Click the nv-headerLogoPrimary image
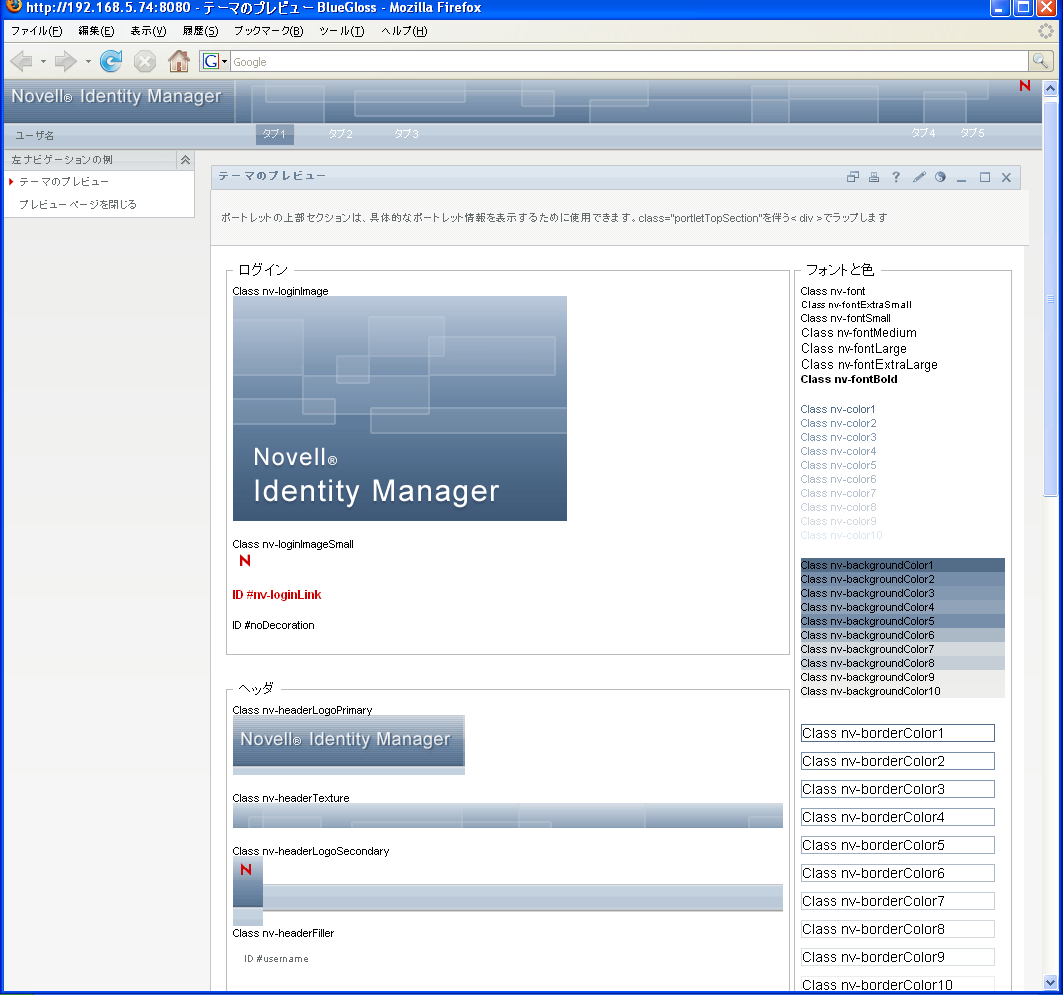Screen dimensions: 1063x995 (348, 745)
